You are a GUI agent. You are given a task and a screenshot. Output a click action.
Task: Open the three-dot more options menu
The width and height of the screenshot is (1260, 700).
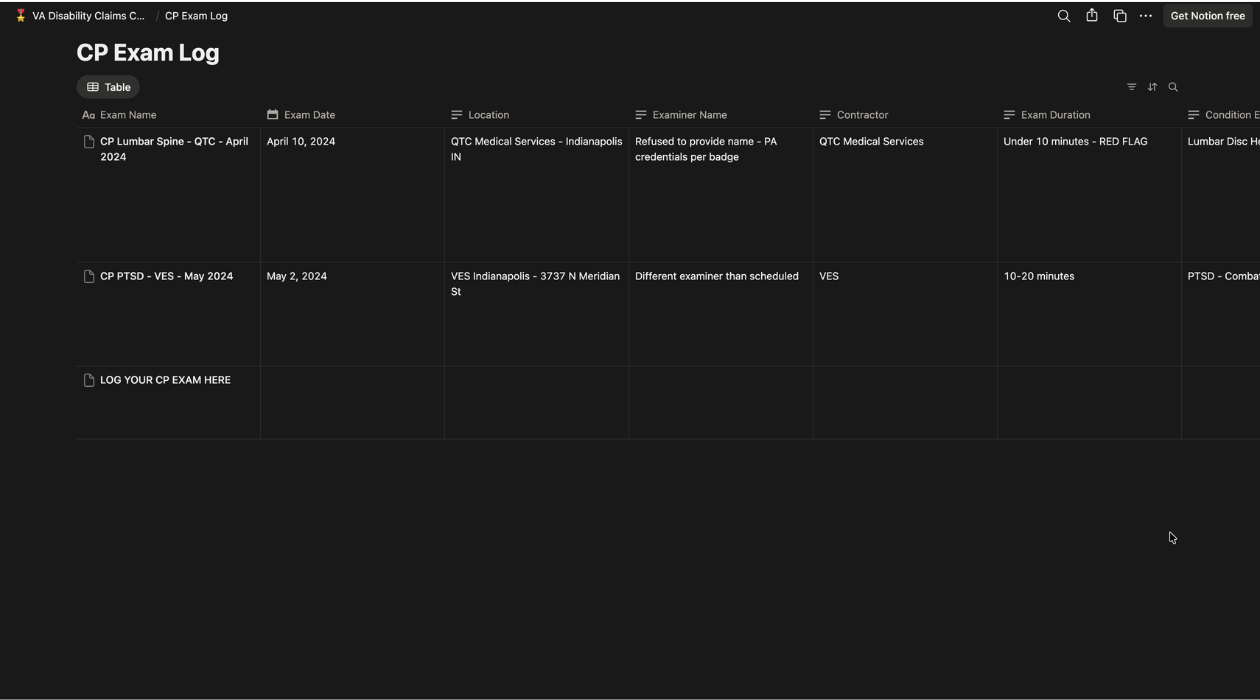pos(1146,16)
